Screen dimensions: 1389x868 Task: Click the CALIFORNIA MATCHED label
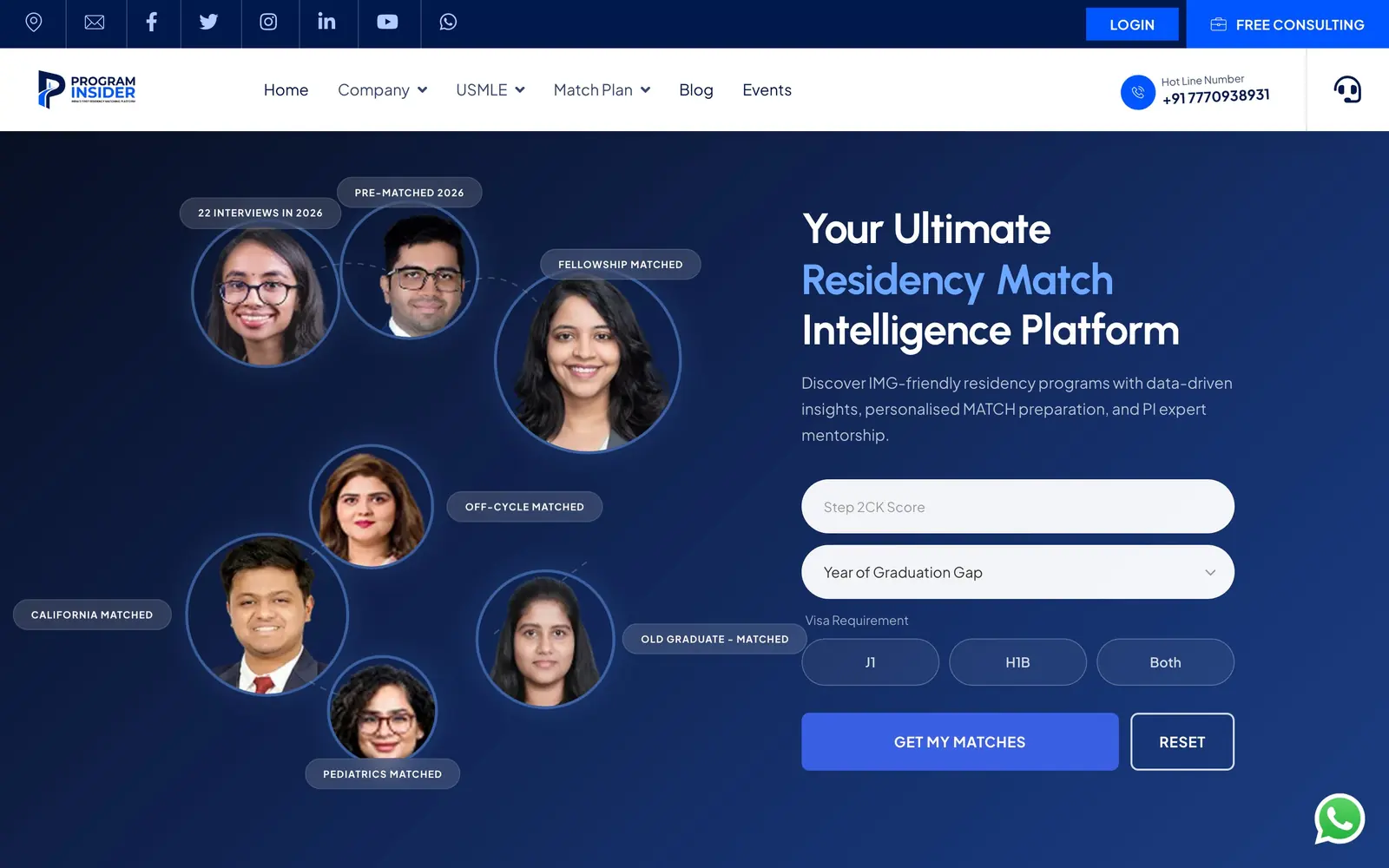(92, 615)
